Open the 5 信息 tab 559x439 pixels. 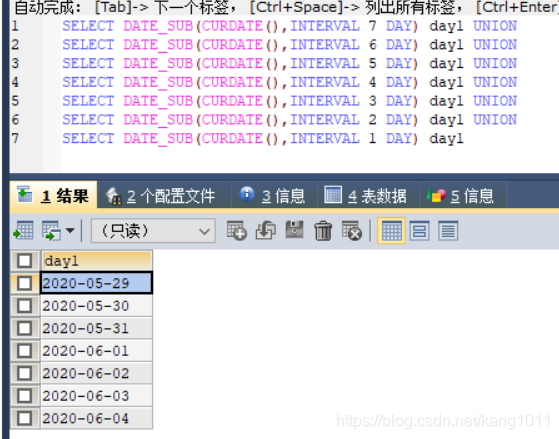463,196
